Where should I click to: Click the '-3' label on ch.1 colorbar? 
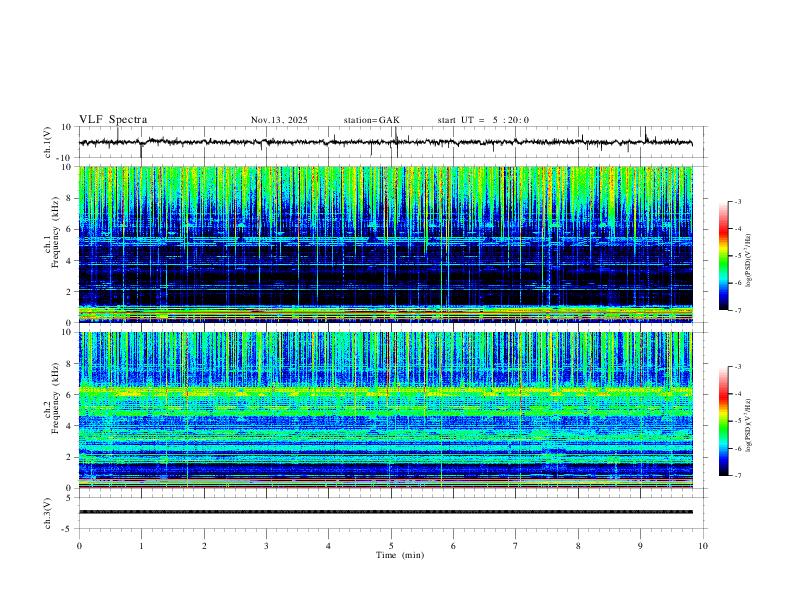click(x=737, y=201)
